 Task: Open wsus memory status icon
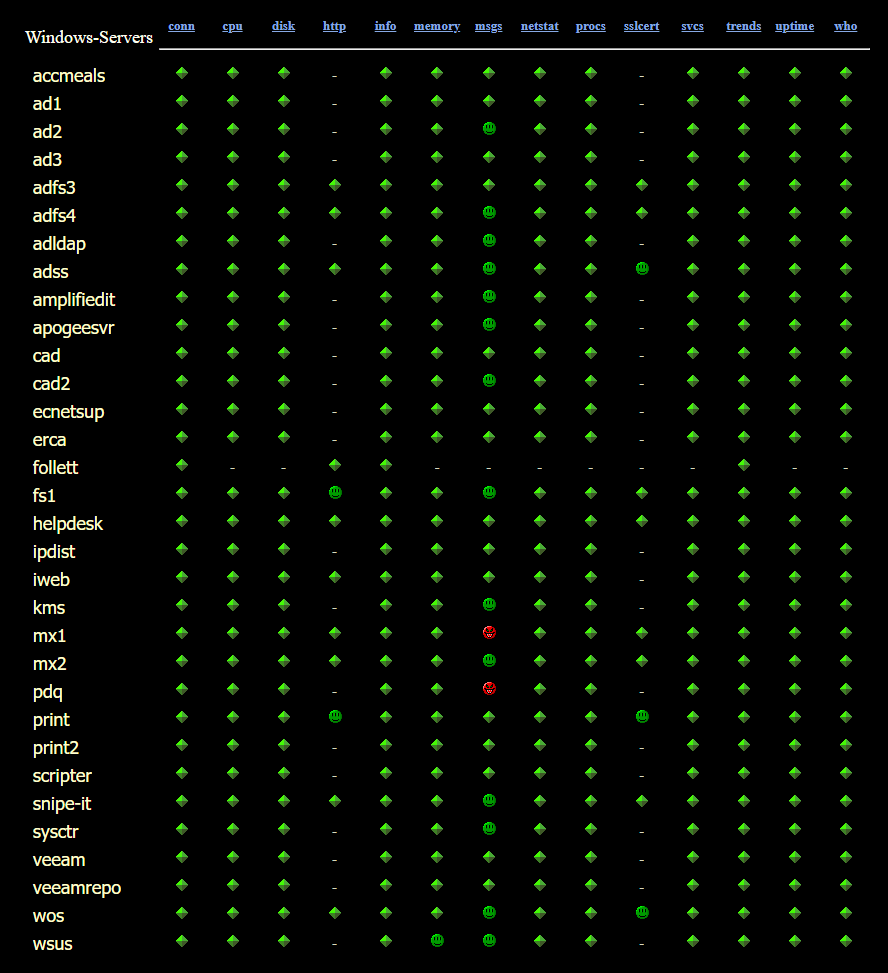[437, 941]
